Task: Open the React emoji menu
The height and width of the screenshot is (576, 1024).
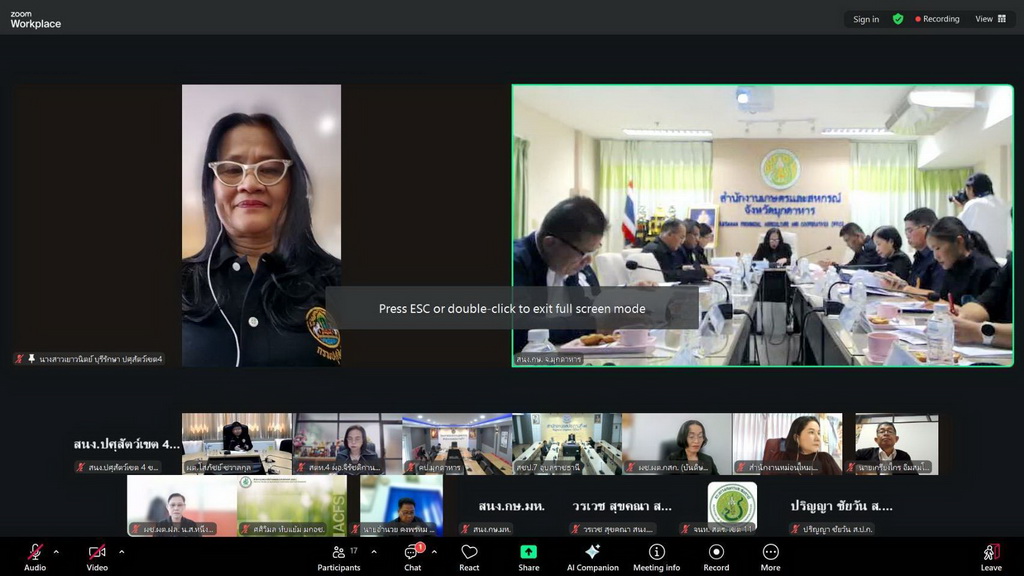Action: coord(469,552)
